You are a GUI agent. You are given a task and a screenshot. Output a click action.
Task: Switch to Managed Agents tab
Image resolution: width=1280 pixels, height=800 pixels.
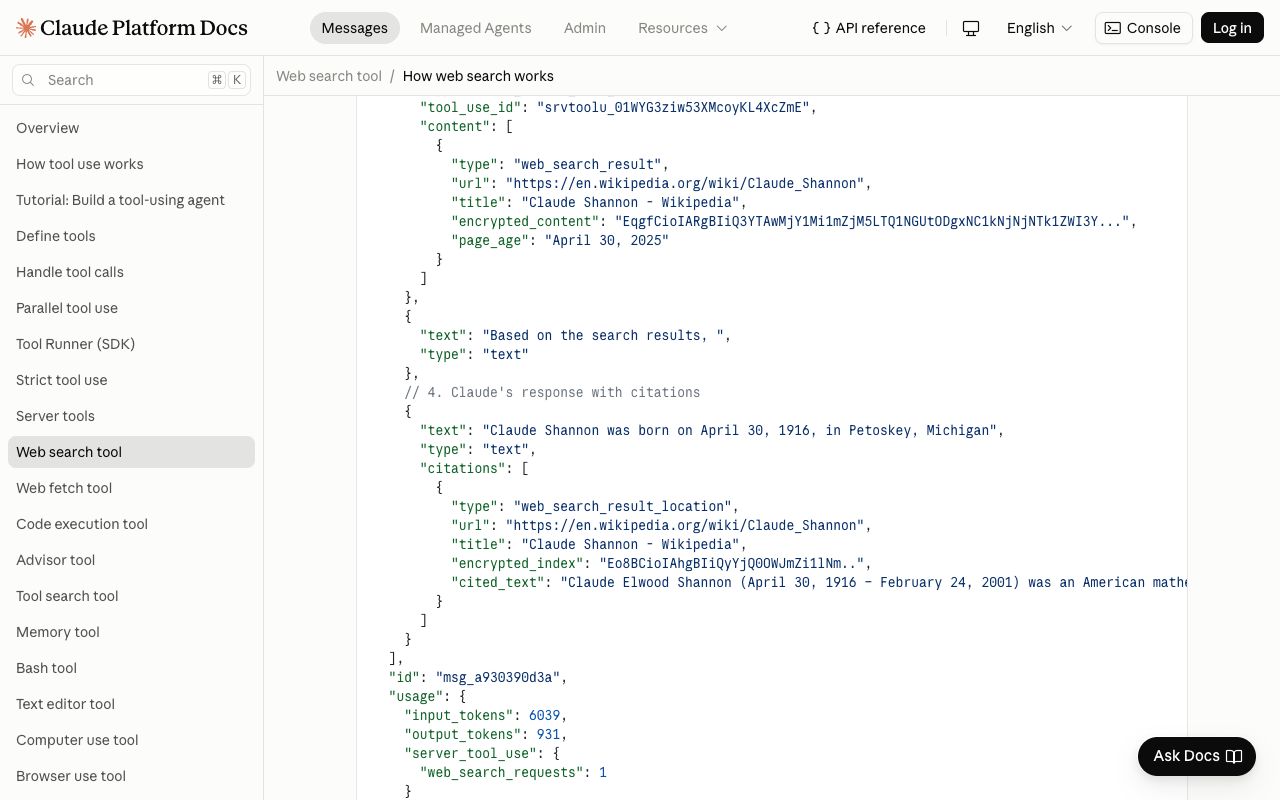tap(476, 28)
